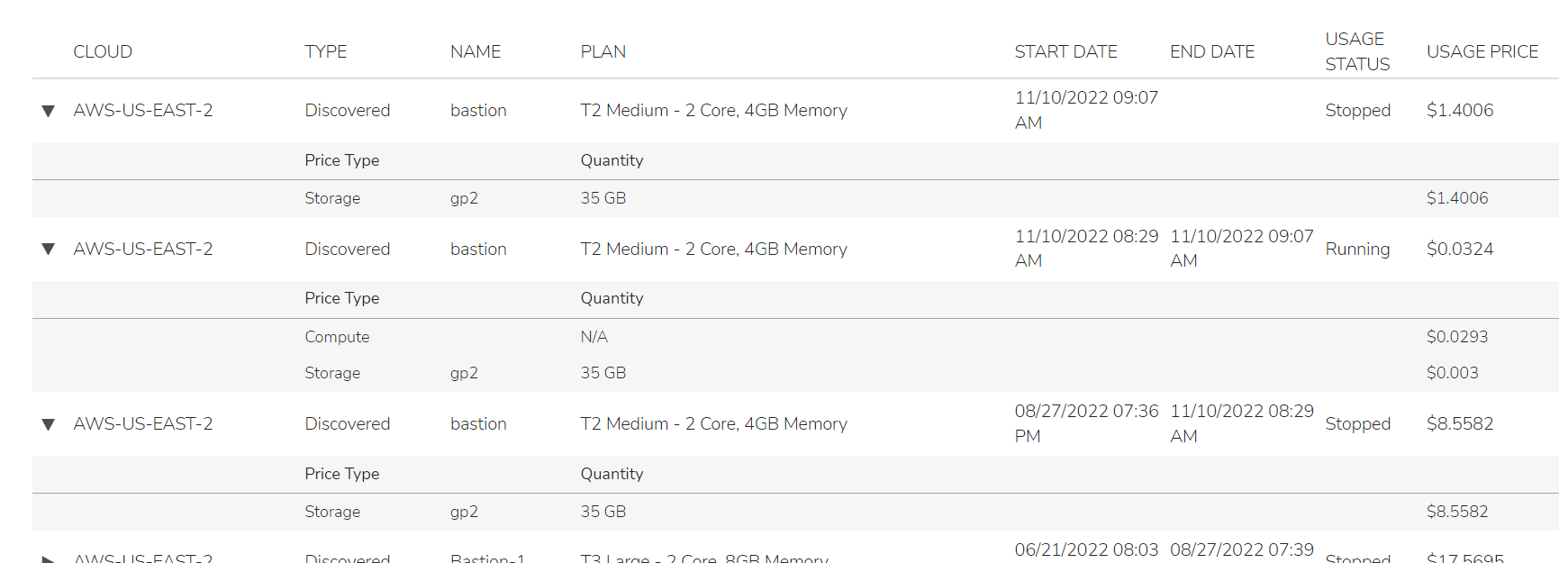
Task: Click the Compute price type row
Action: click(337, 337)
